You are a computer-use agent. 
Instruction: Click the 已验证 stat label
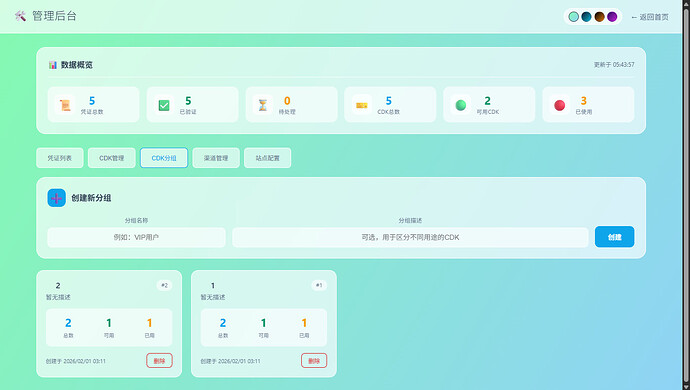coord(188,112)
